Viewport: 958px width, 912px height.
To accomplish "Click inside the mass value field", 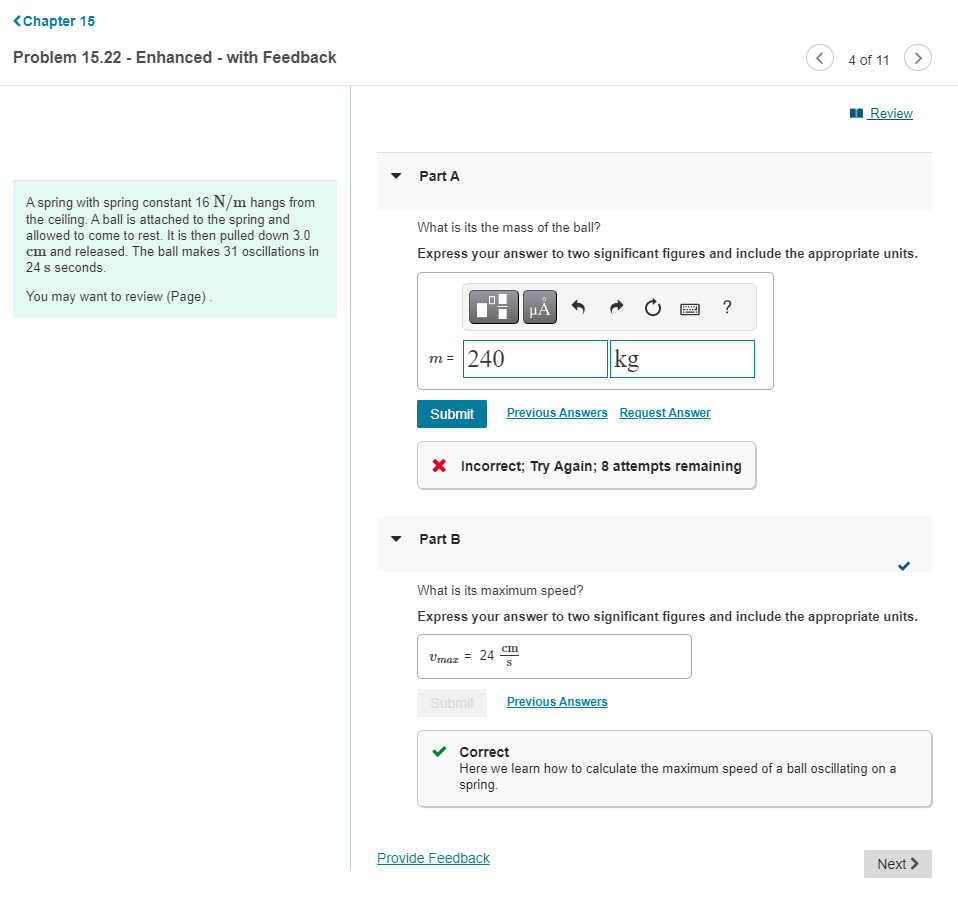I will point(534,358).
